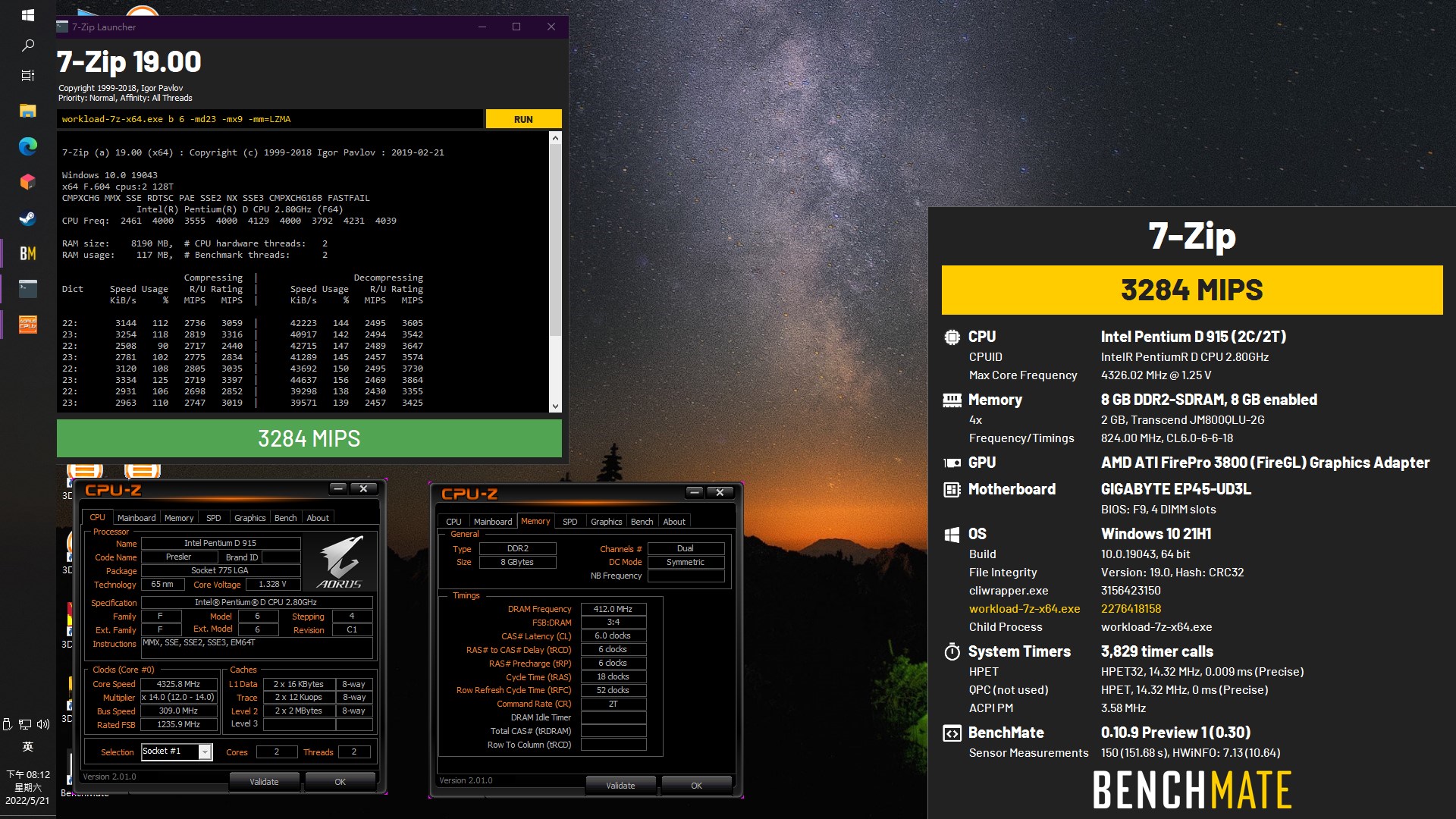
Task: Click the workload-7z-x64.exe yellow entry
Action: 1024,609
